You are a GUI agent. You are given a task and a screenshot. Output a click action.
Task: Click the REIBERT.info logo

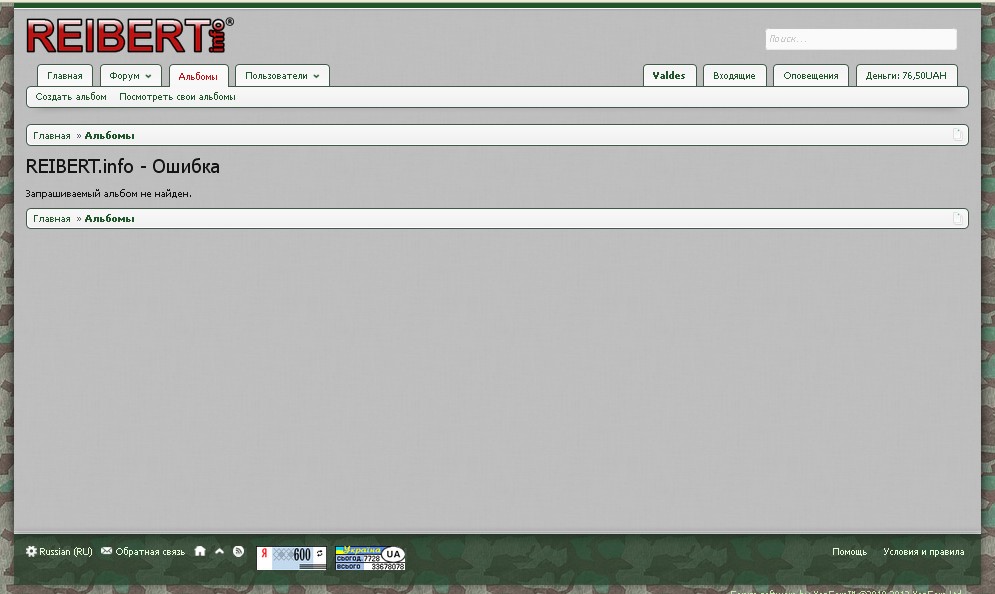coord(129,36)
